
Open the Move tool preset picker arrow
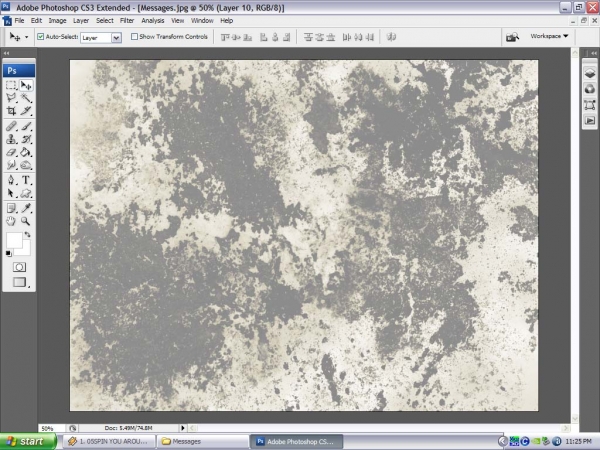tap(26, 37)
